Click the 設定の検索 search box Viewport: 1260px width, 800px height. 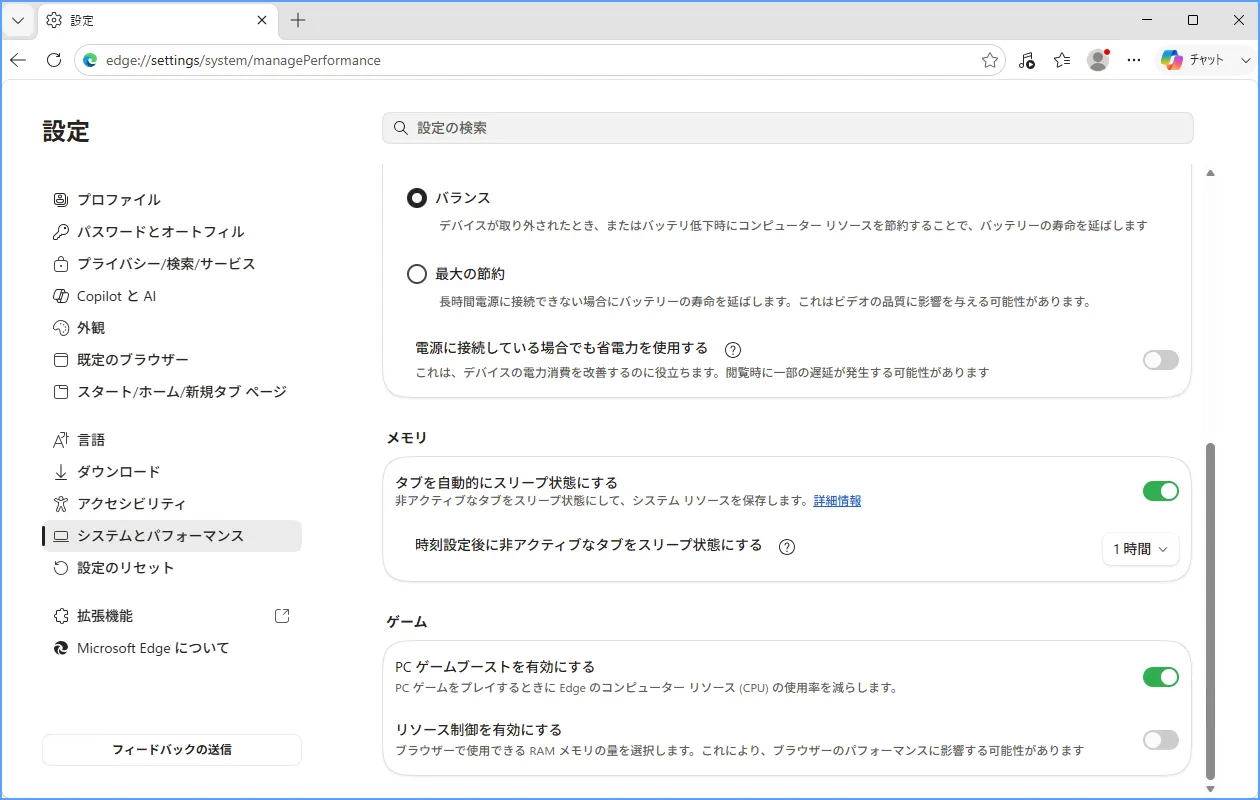[x=788, y=128]
